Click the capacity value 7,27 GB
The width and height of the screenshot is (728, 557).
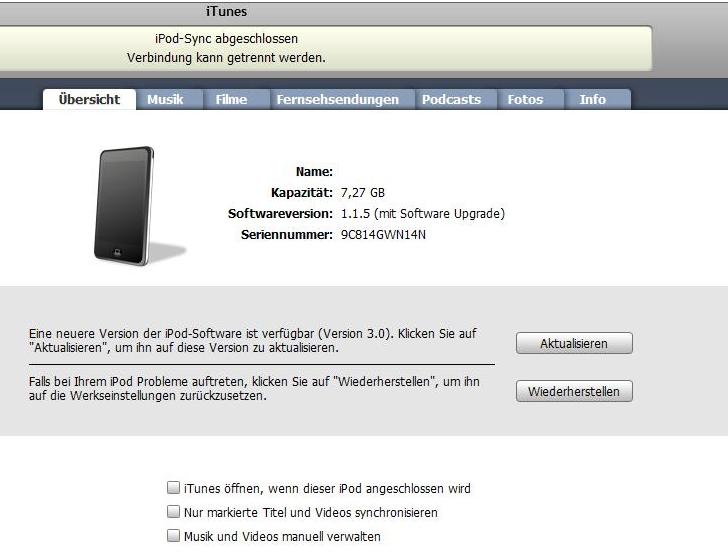[363, 193]
